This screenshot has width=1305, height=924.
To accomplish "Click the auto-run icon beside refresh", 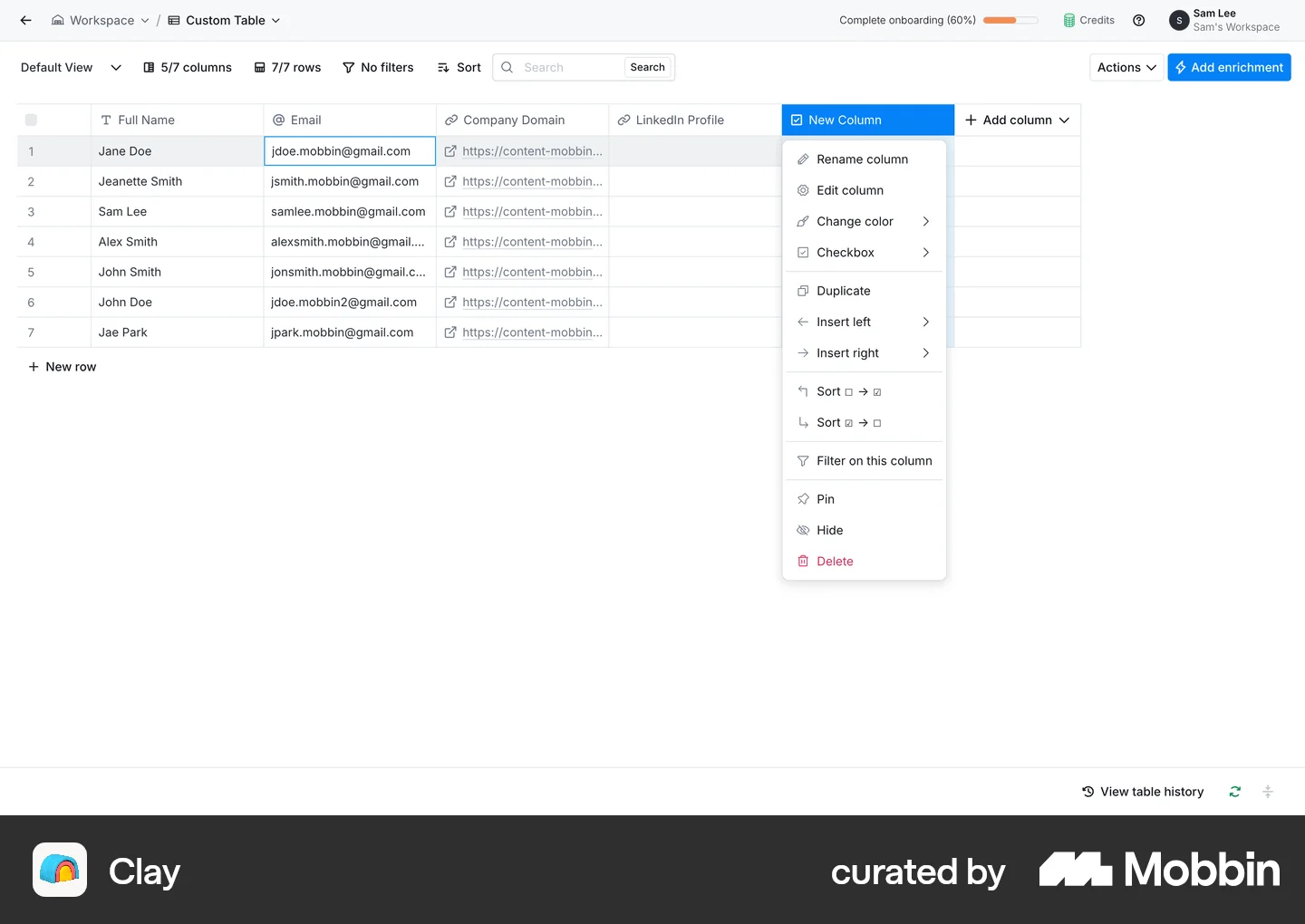I will pyautogui.click(x=1268, y=792).
